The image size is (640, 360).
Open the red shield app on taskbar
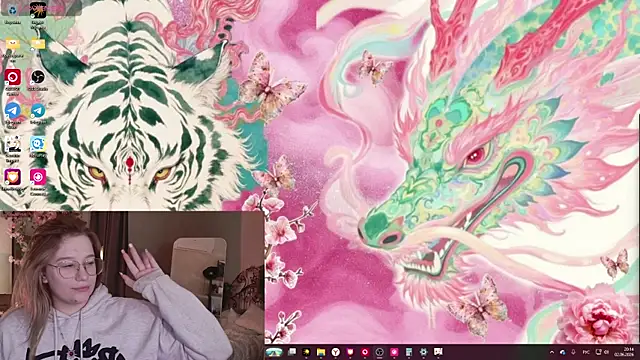(x=350, y=352)
